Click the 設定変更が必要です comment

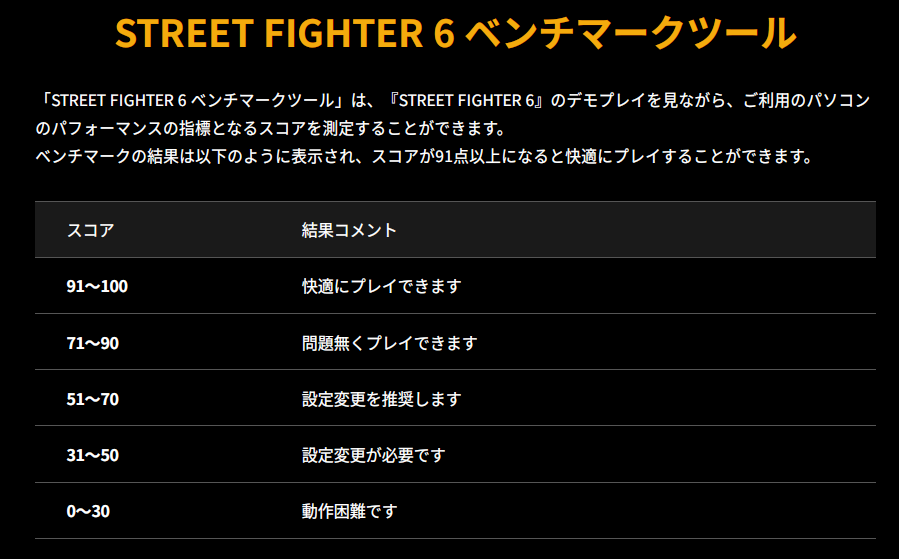(373, 455)
